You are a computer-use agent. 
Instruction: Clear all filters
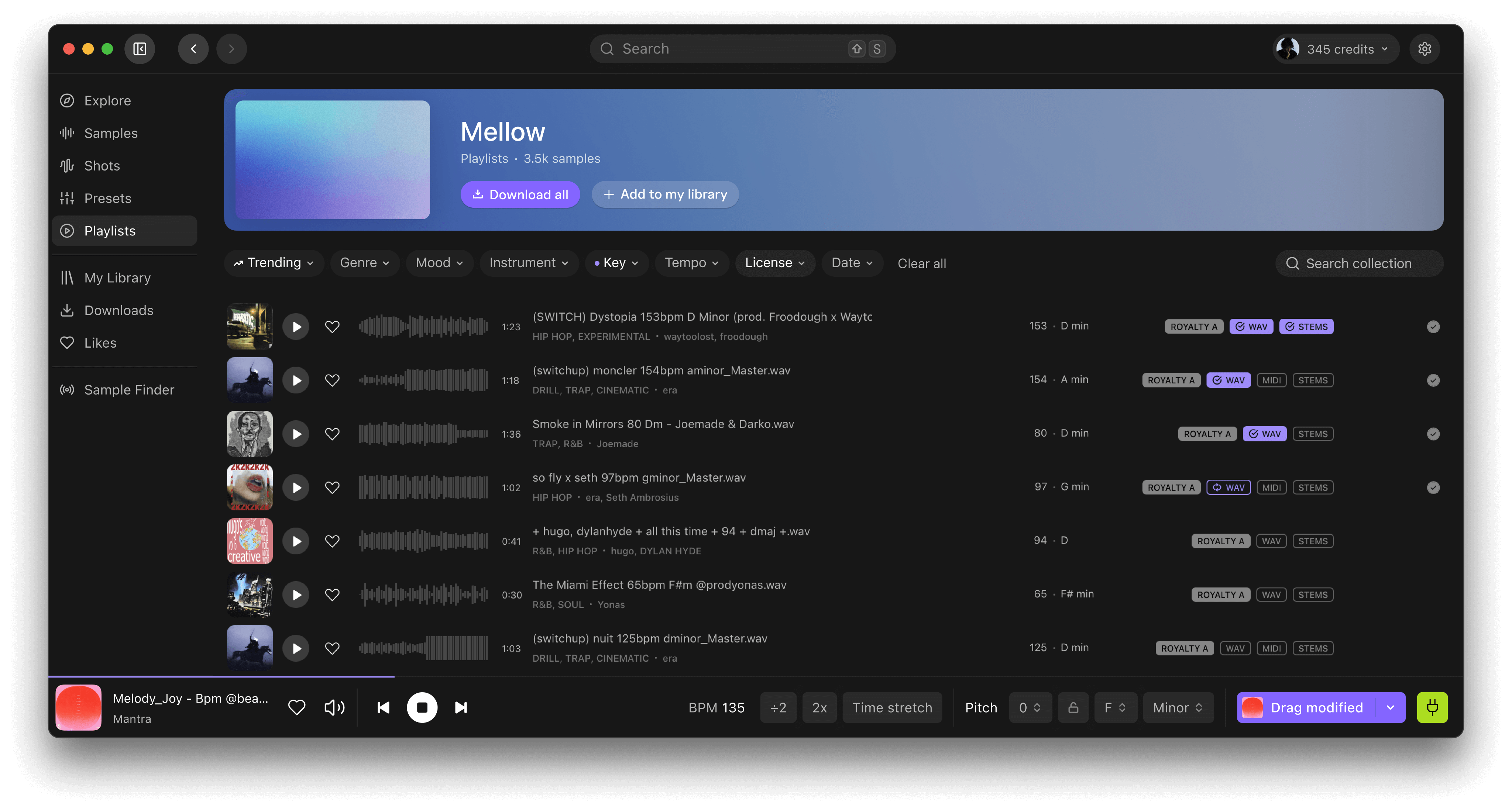point(921,263)
